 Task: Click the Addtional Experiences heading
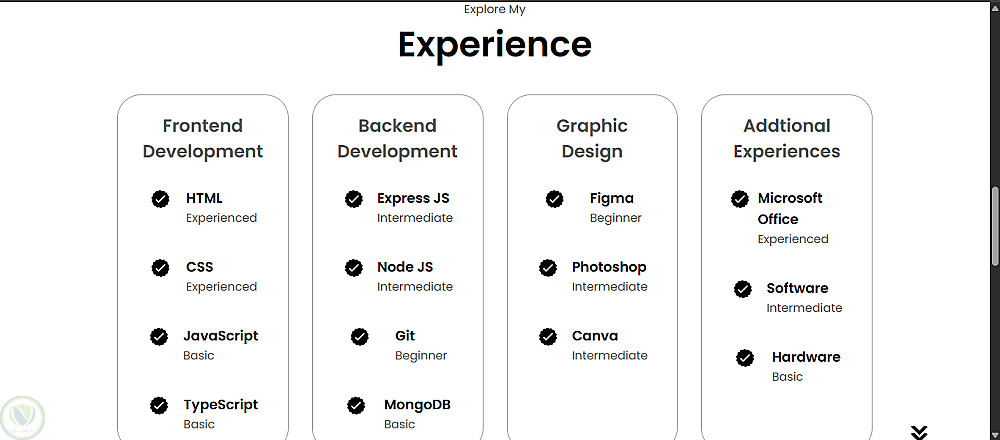[787, 138]
